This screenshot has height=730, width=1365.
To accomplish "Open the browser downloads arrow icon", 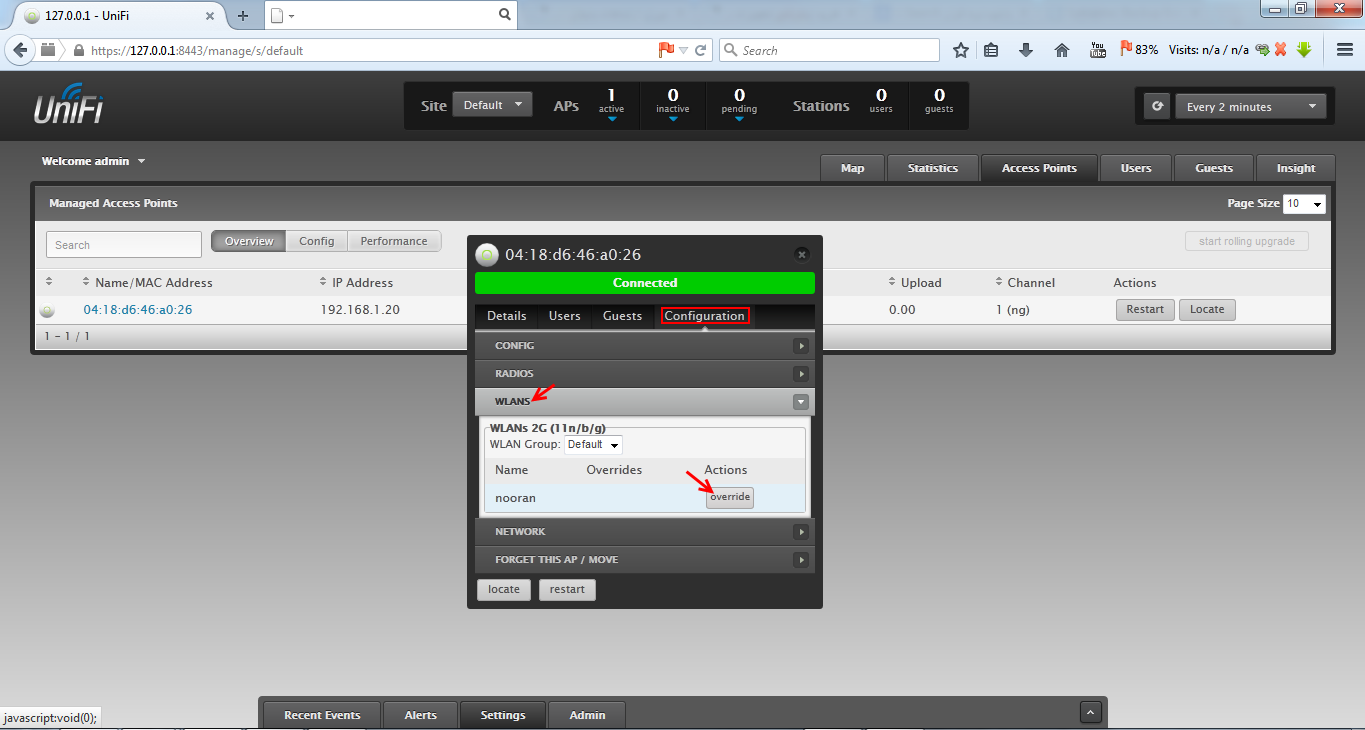I will [1026, 50].
